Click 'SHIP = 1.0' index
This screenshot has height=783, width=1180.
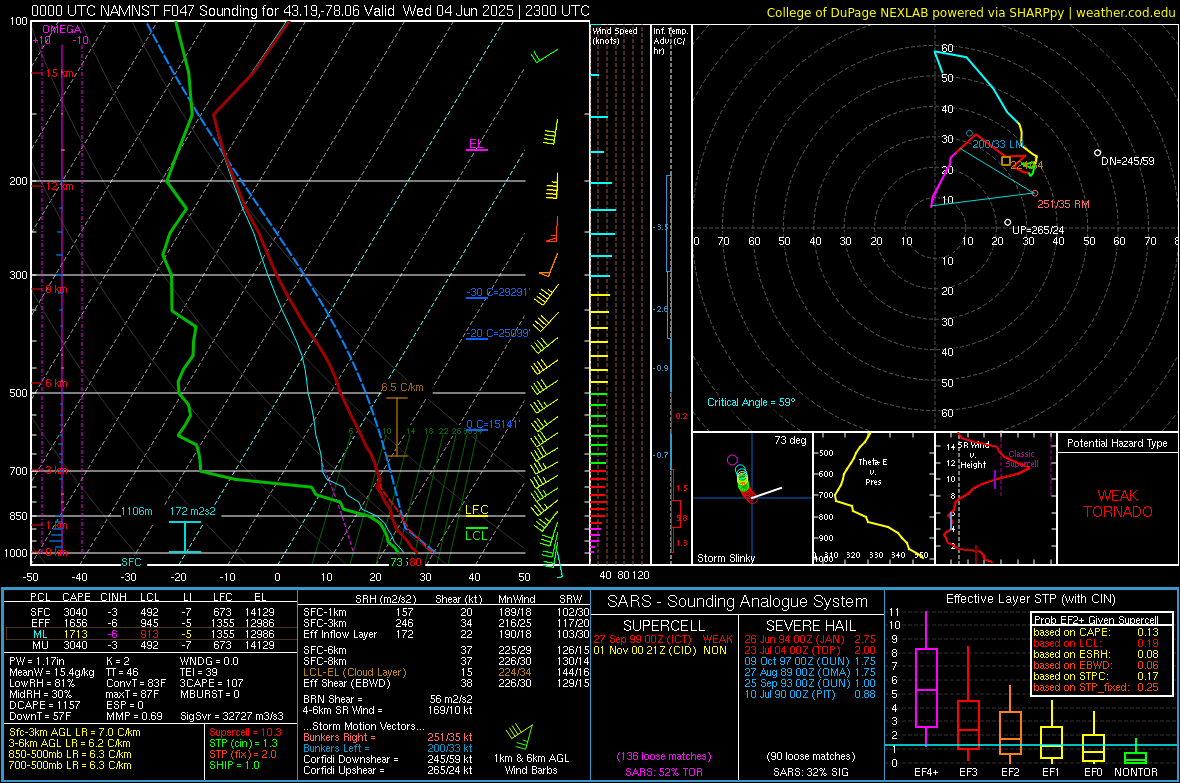[x=234, y=765]
